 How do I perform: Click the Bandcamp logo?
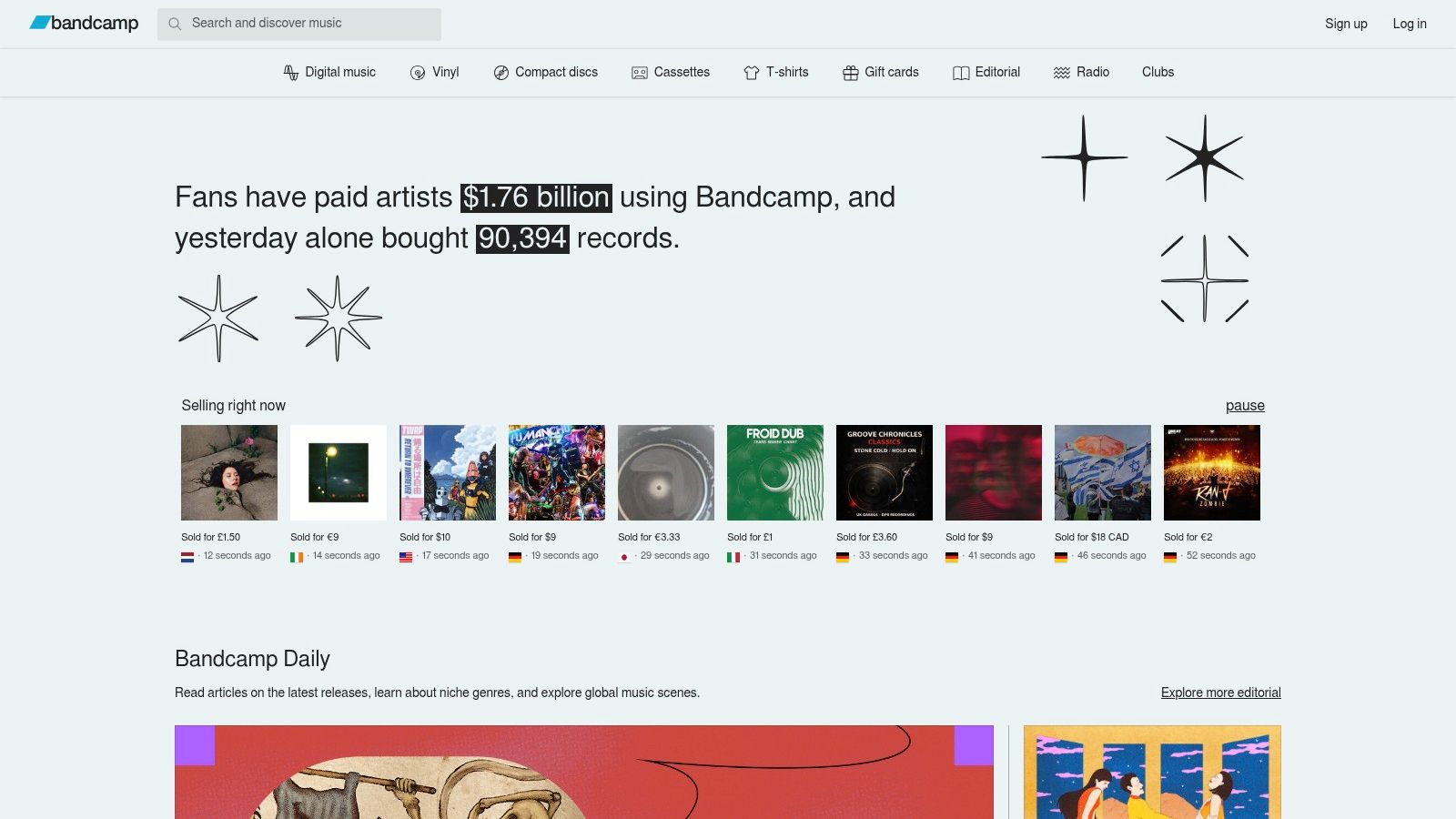point(84,23)
